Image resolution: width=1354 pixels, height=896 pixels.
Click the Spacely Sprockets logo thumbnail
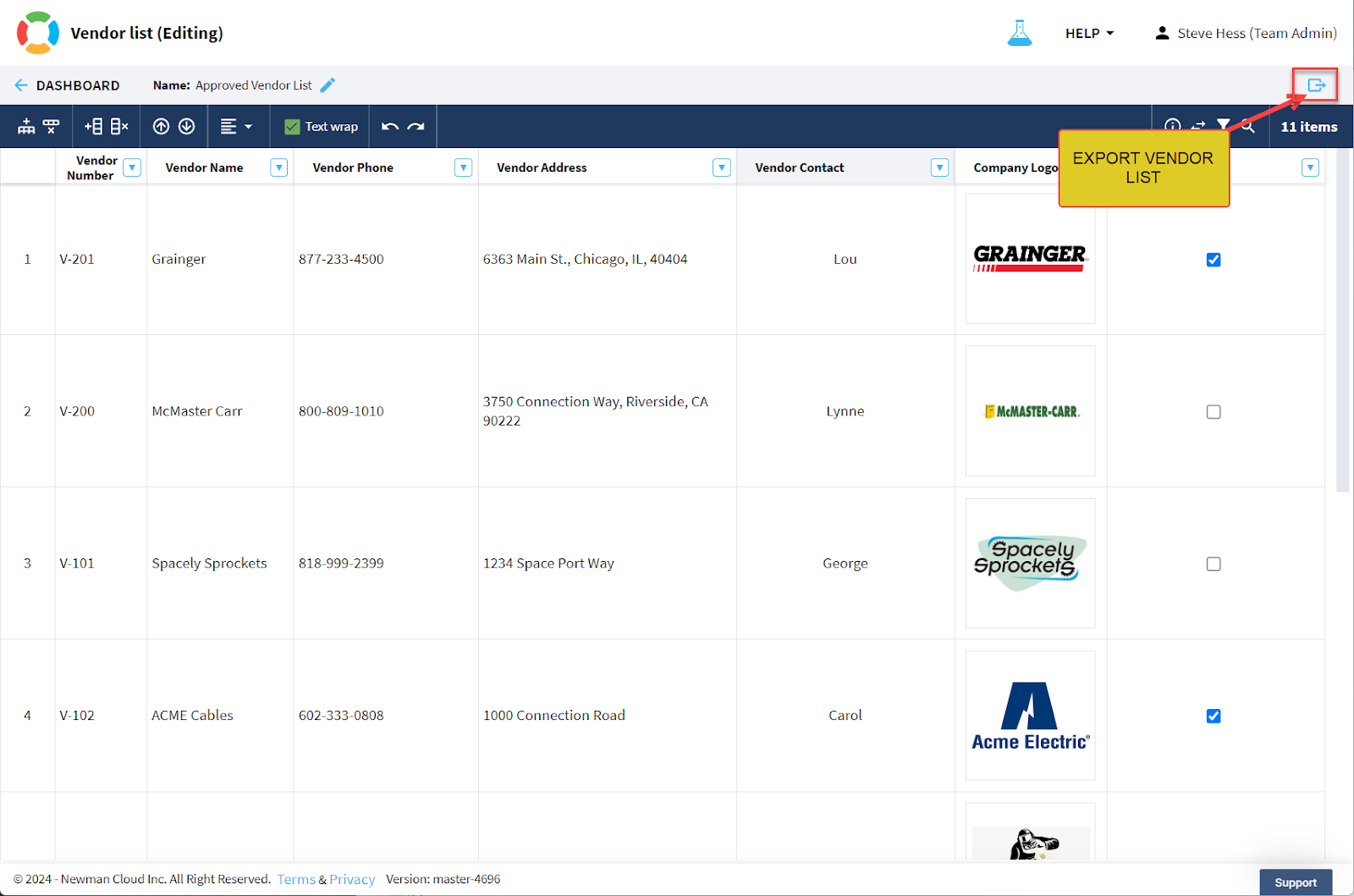pyautogui.click(x=1030, y=563)
